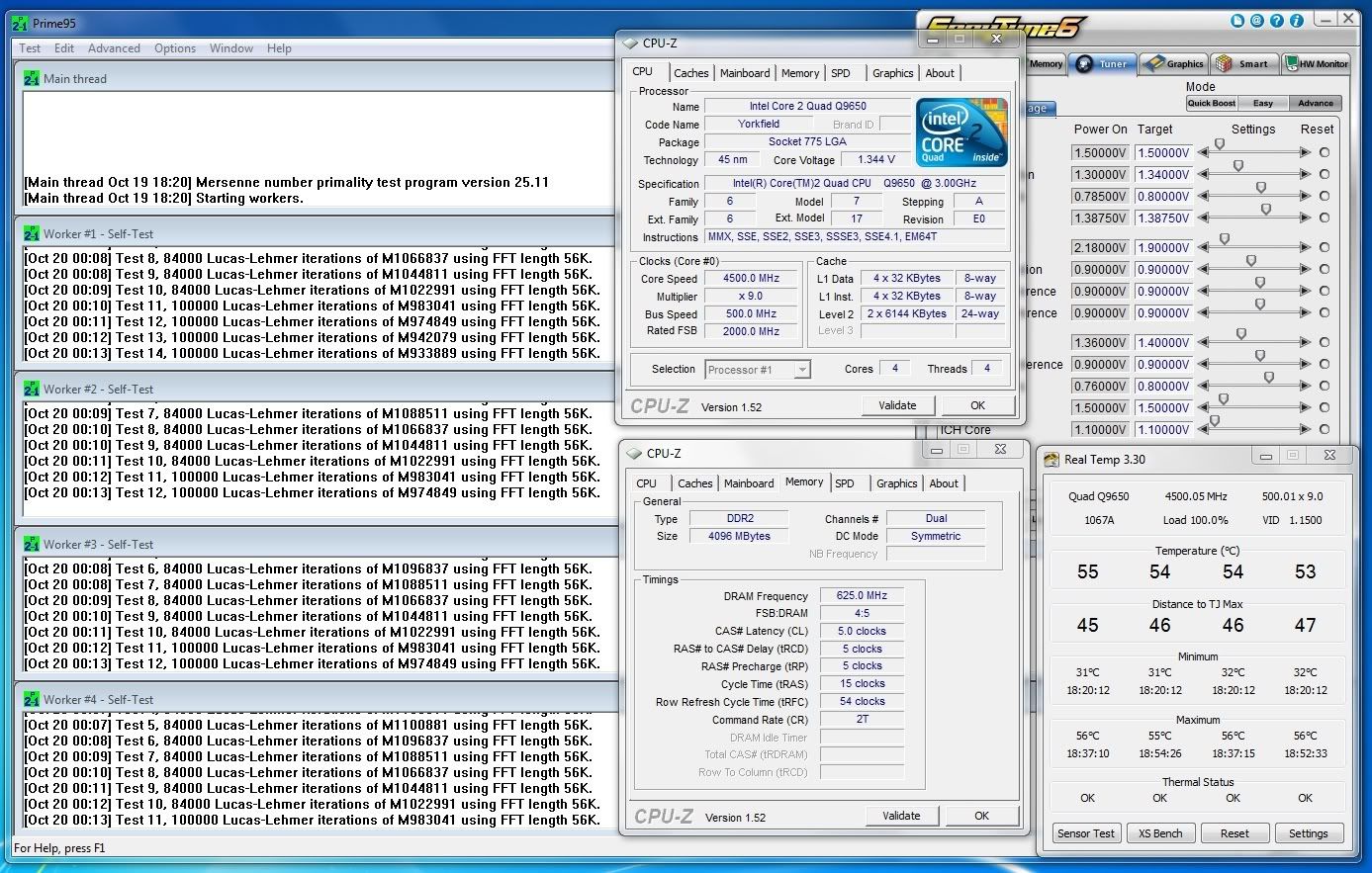
Task: Click the Core Speed 4500.0 MHz value
Action: click(x=752, y=279)
